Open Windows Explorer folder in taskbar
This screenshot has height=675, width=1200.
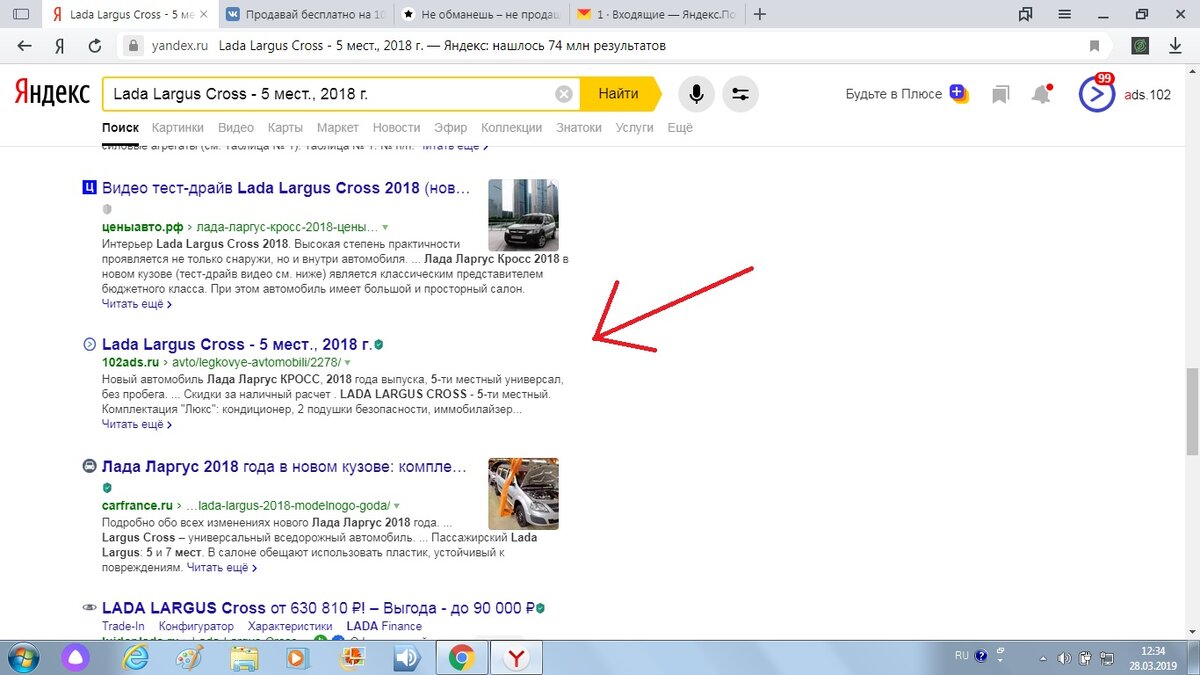coord(244,658)
